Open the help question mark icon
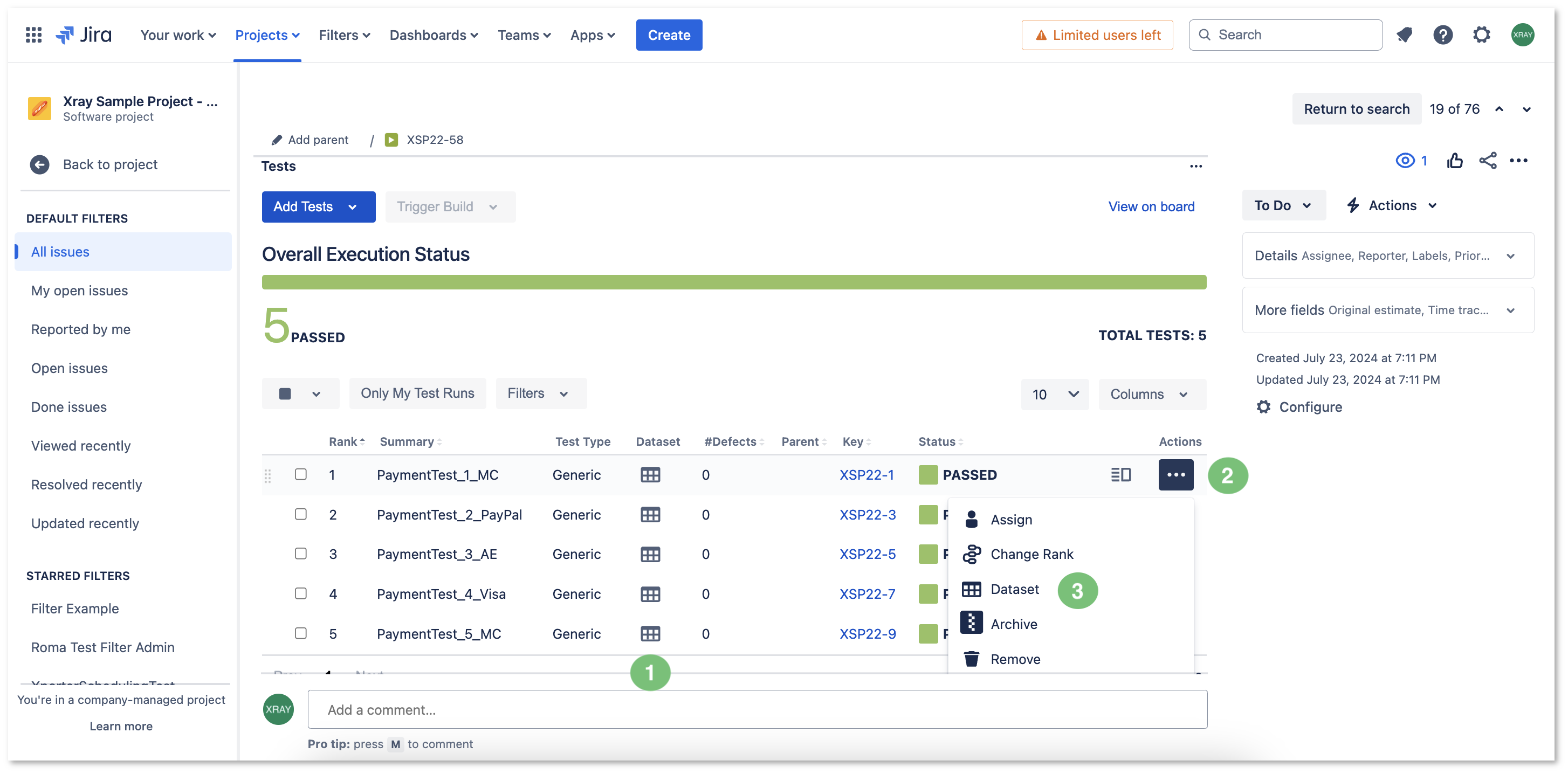The height and width of the screenshot is (774, 1568). coord(1442,34)
